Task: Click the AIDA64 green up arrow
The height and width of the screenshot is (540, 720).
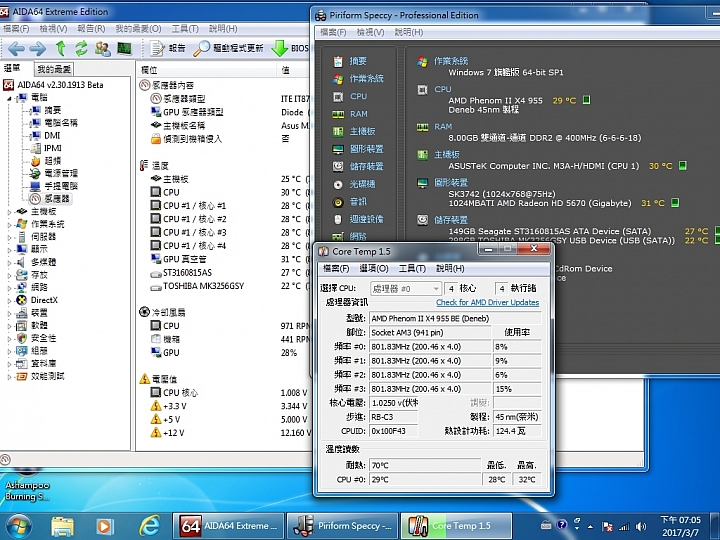Action: [x=60, y=48]
